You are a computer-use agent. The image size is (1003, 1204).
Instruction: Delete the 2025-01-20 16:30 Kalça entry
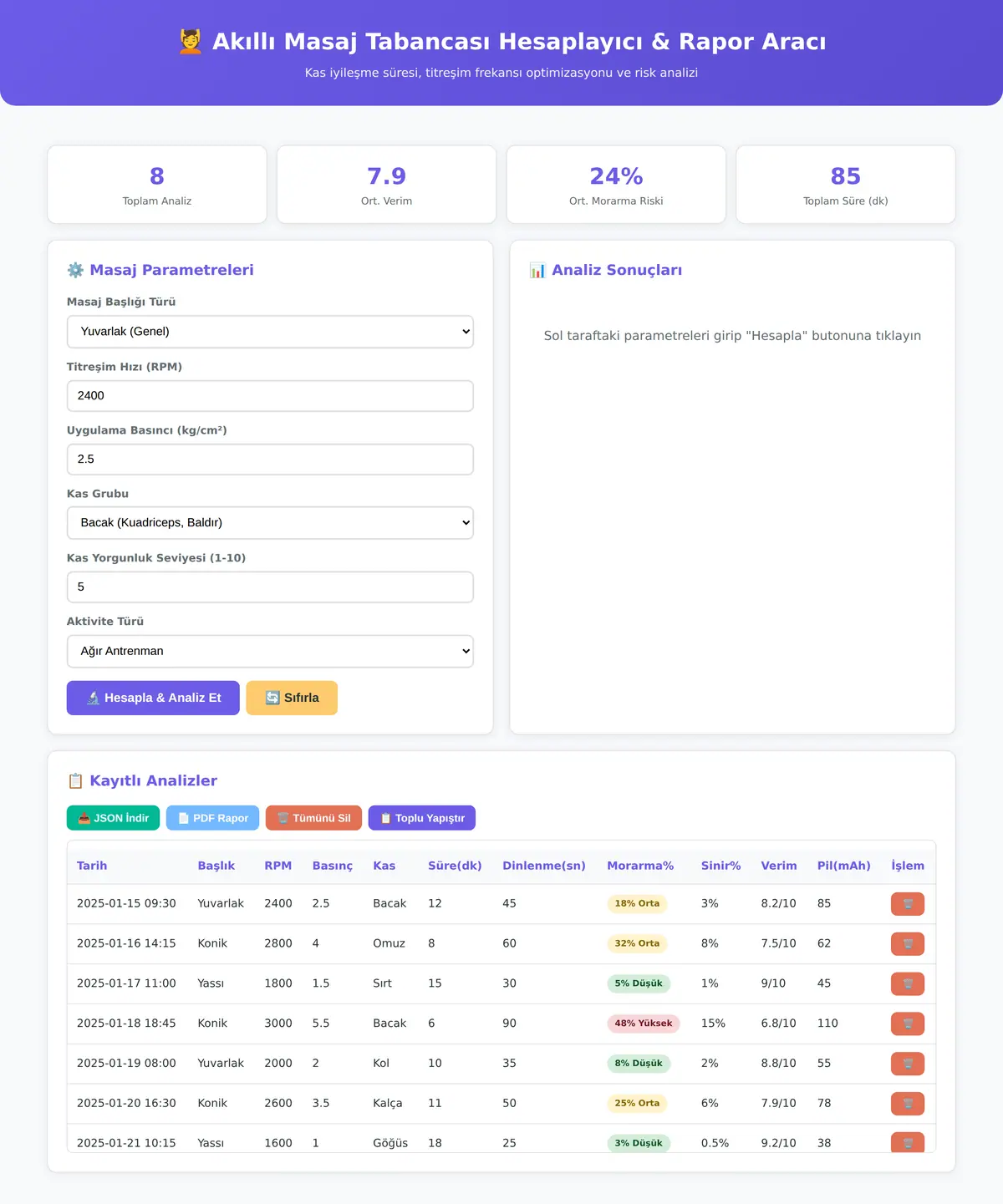[x=907, y=1104]
